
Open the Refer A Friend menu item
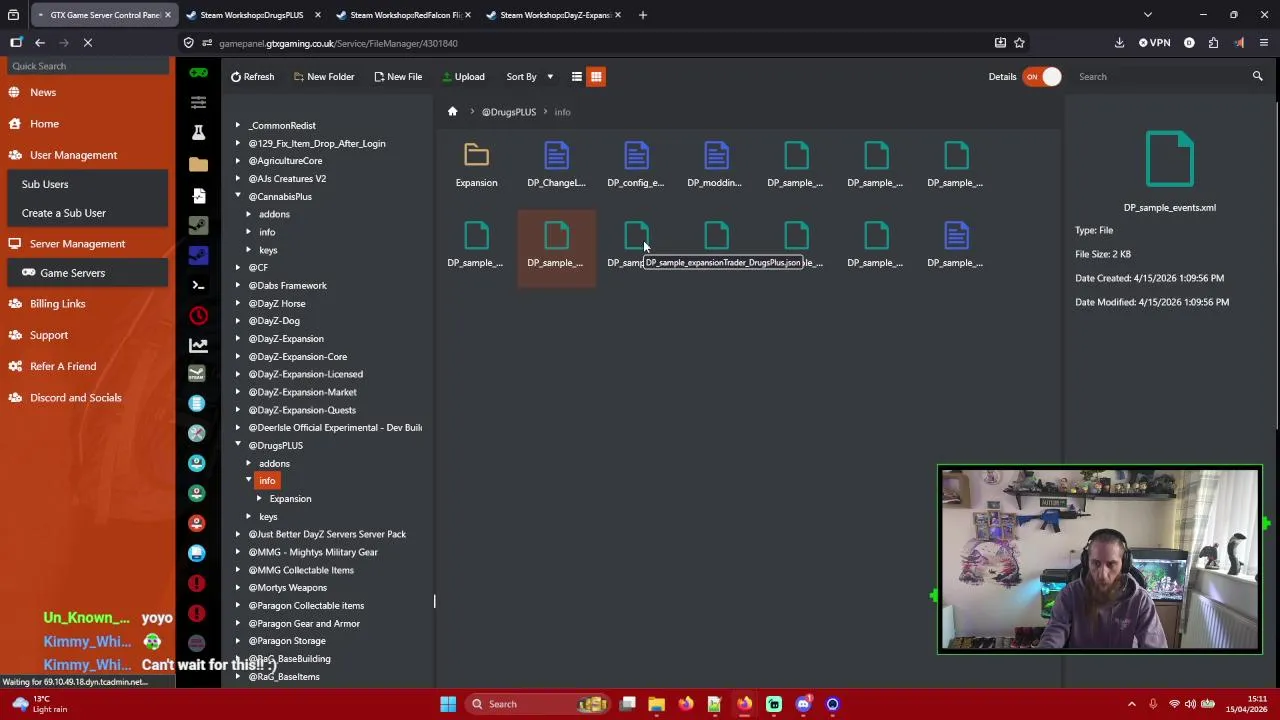63,367
